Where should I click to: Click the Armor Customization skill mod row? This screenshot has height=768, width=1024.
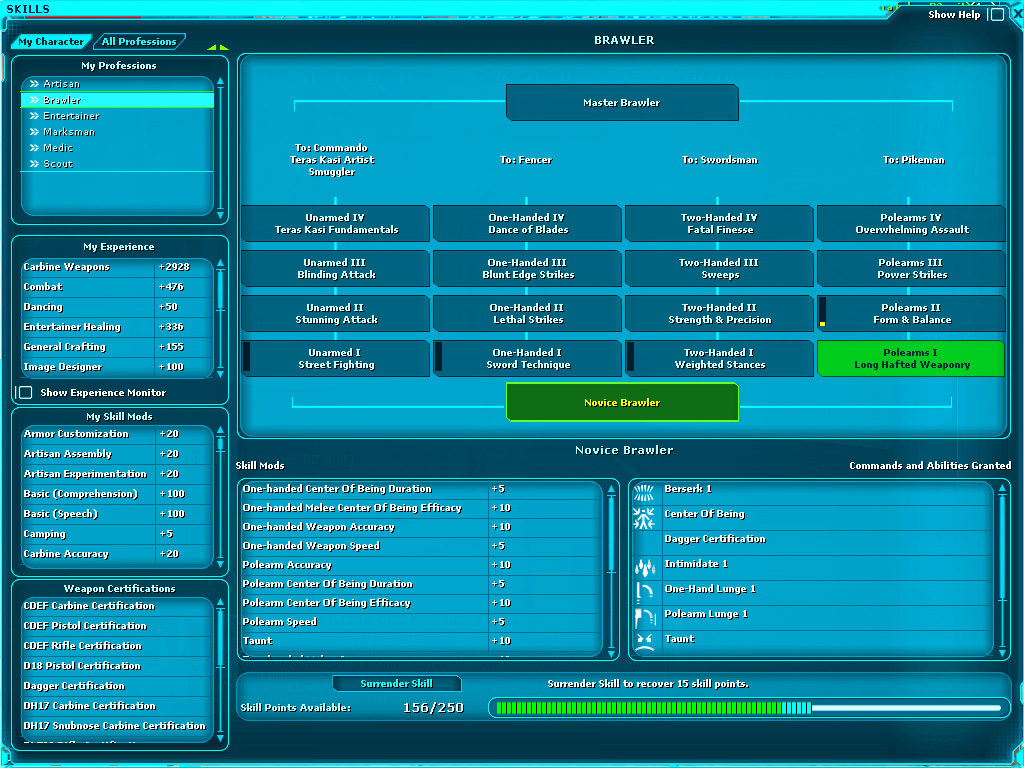118,434
